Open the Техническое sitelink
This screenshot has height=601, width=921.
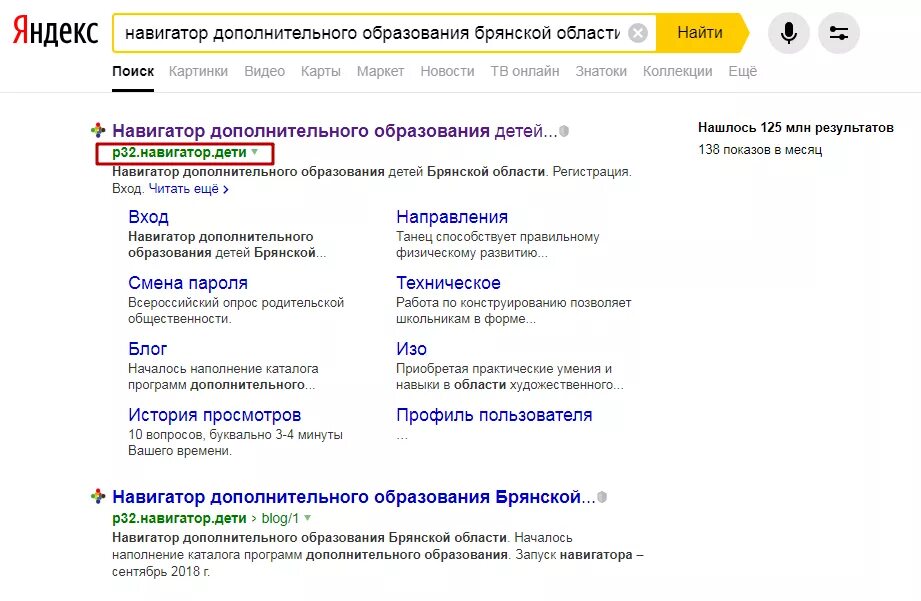(x=448, y=283)
